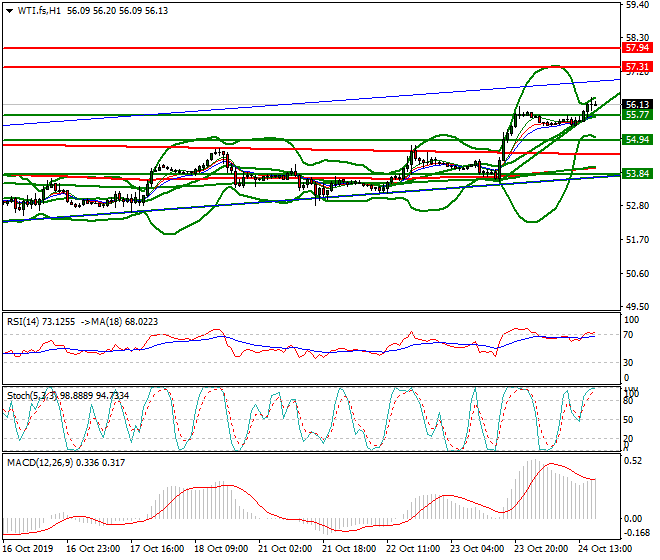Select the 24 Oct 13:00 time axis label
660x560 pixels.
point(605,549)
